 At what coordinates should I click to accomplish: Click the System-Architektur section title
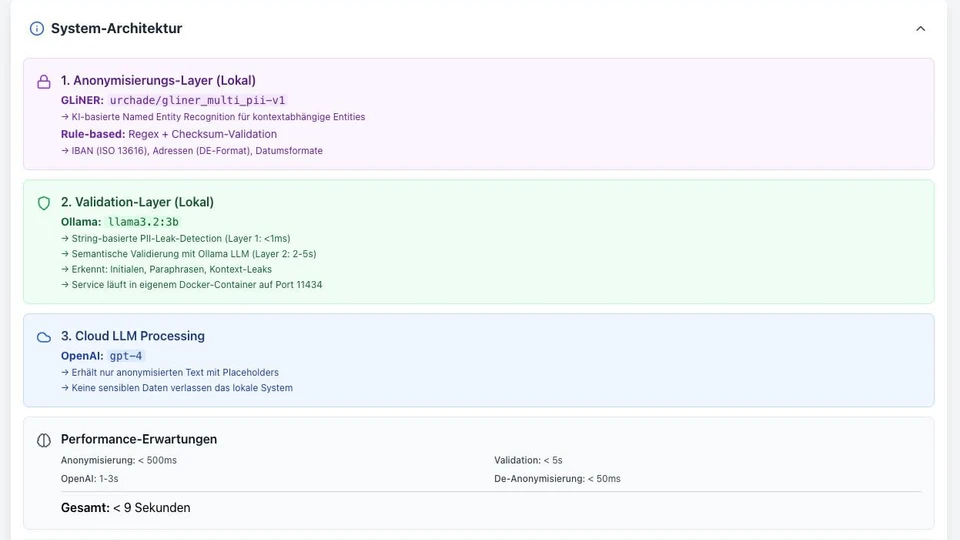pyautogui.click(x=116, y=29)
